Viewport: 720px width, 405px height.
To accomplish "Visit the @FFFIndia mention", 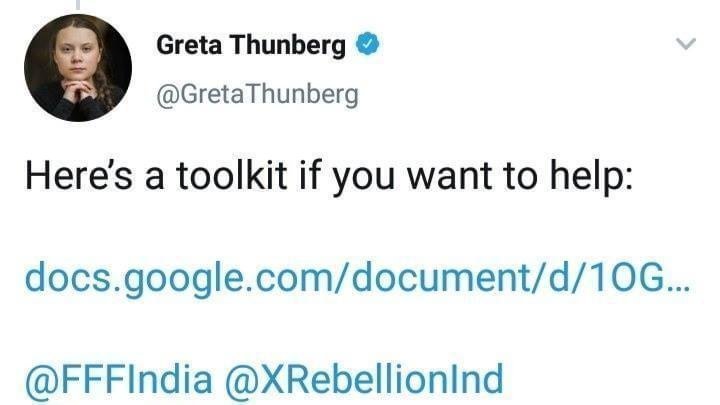I will pyautogui.click(x=118, y=379).
